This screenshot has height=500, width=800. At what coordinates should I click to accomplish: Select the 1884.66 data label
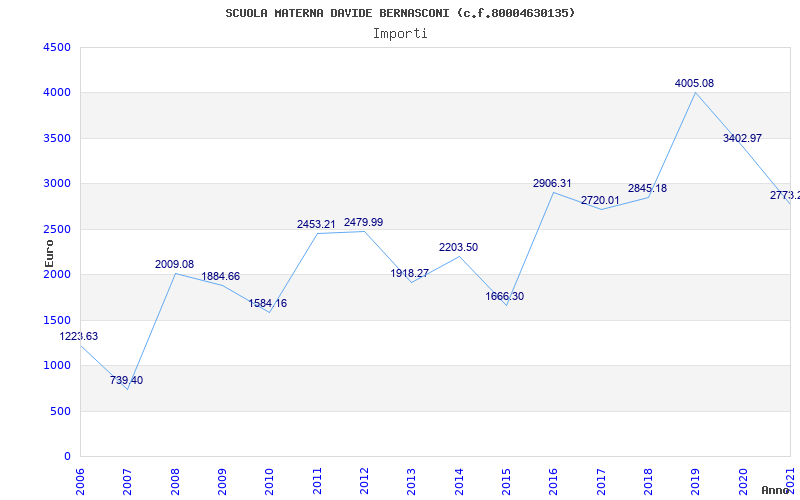coord(220,277)
